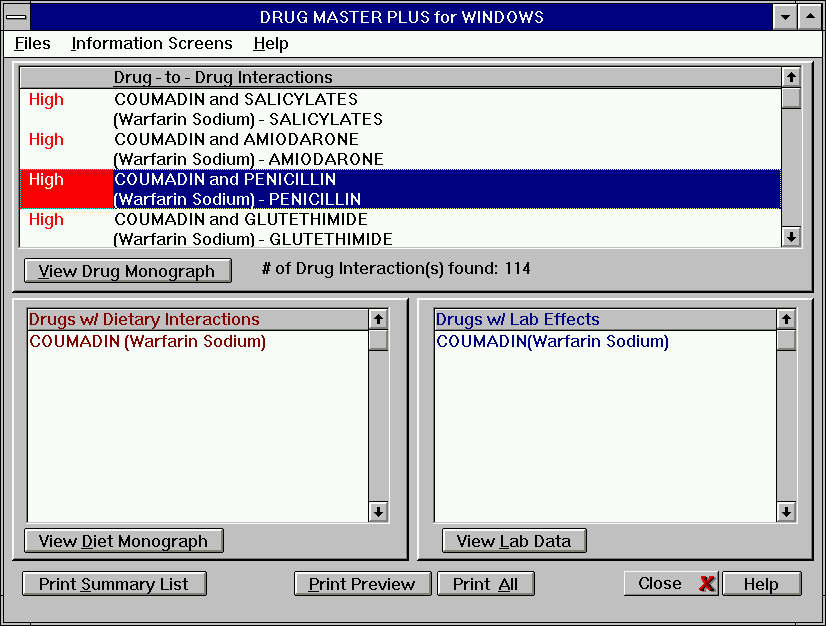Viewport: 826px width, 626px height.
Task: Click High severity label for AMIODARONE row
Action: (46, 139)
